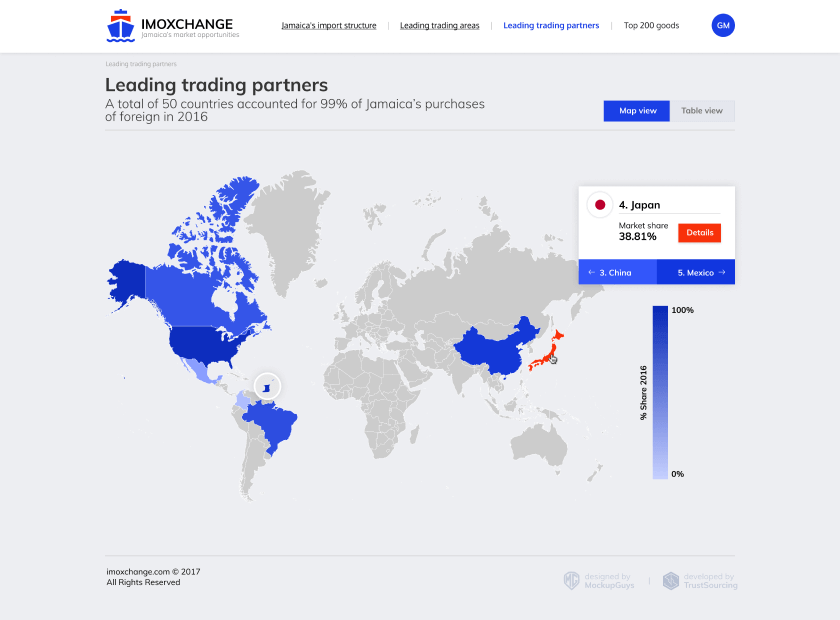The width and height of the screenshot is (840, 620).
Task: Click the IMOXCHANGE ship logo icon
Action: [120, 26]
